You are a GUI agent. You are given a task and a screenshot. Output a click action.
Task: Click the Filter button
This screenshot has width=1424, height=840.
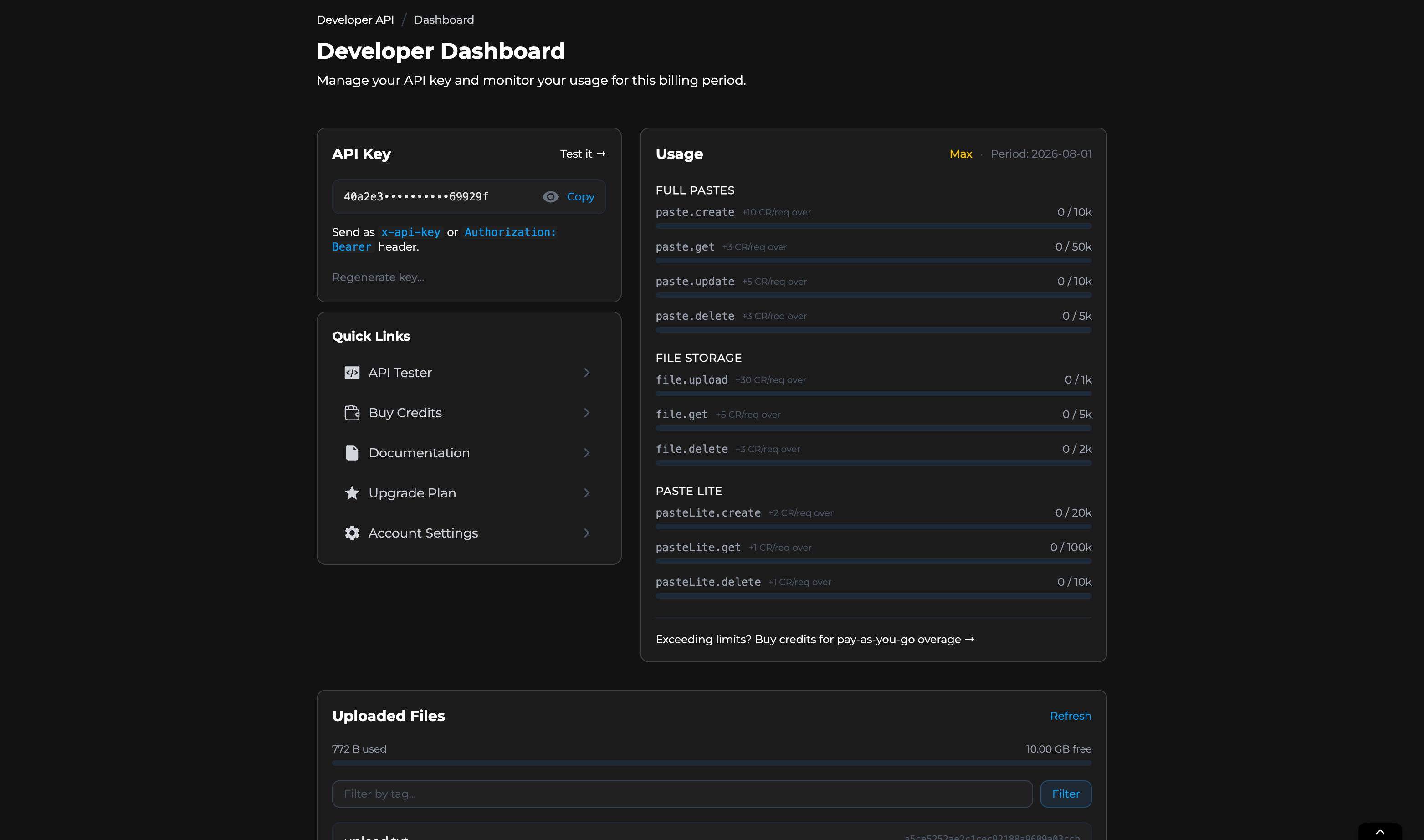click(x=1065, y=794)
